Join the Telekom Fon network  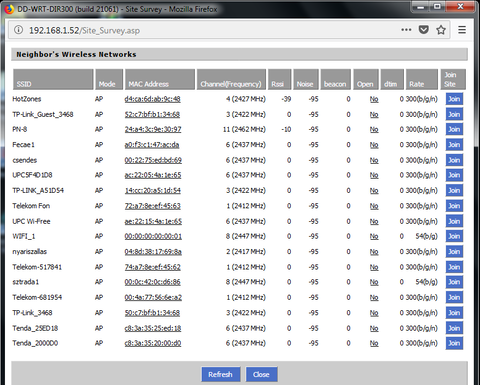(x=454, y=206)
